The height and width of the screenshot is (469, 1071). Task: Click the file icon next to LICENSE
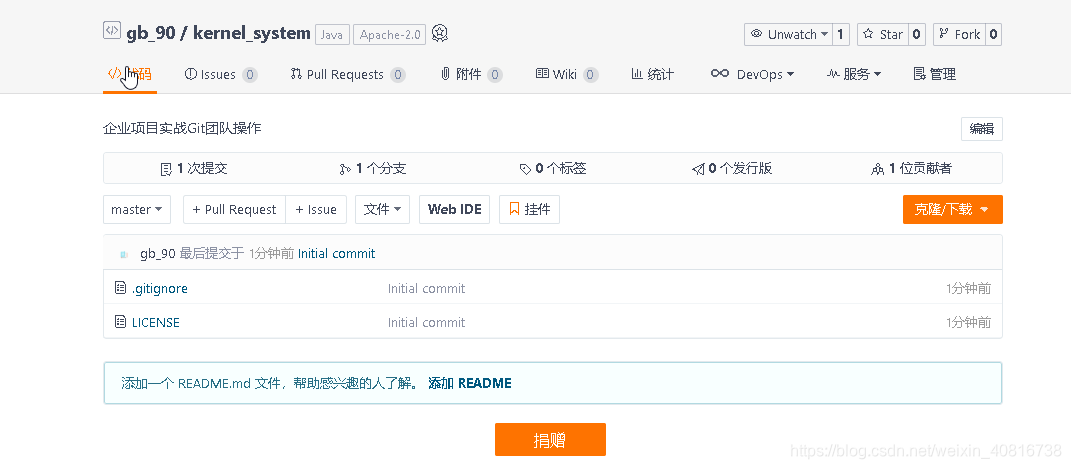pyautogui.click(x=120, y=322)
